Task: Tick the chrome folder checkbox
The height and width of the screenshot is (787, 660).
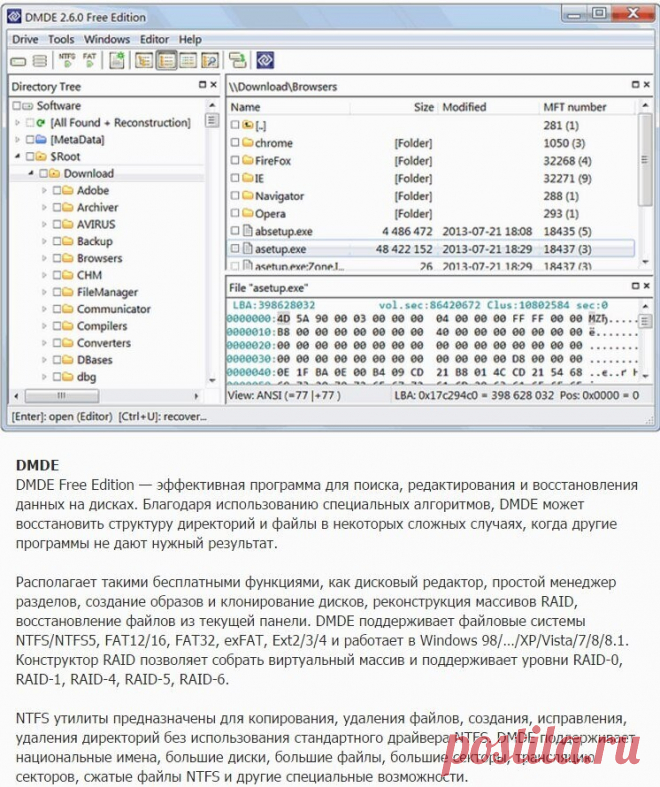Action: (235, 143)
